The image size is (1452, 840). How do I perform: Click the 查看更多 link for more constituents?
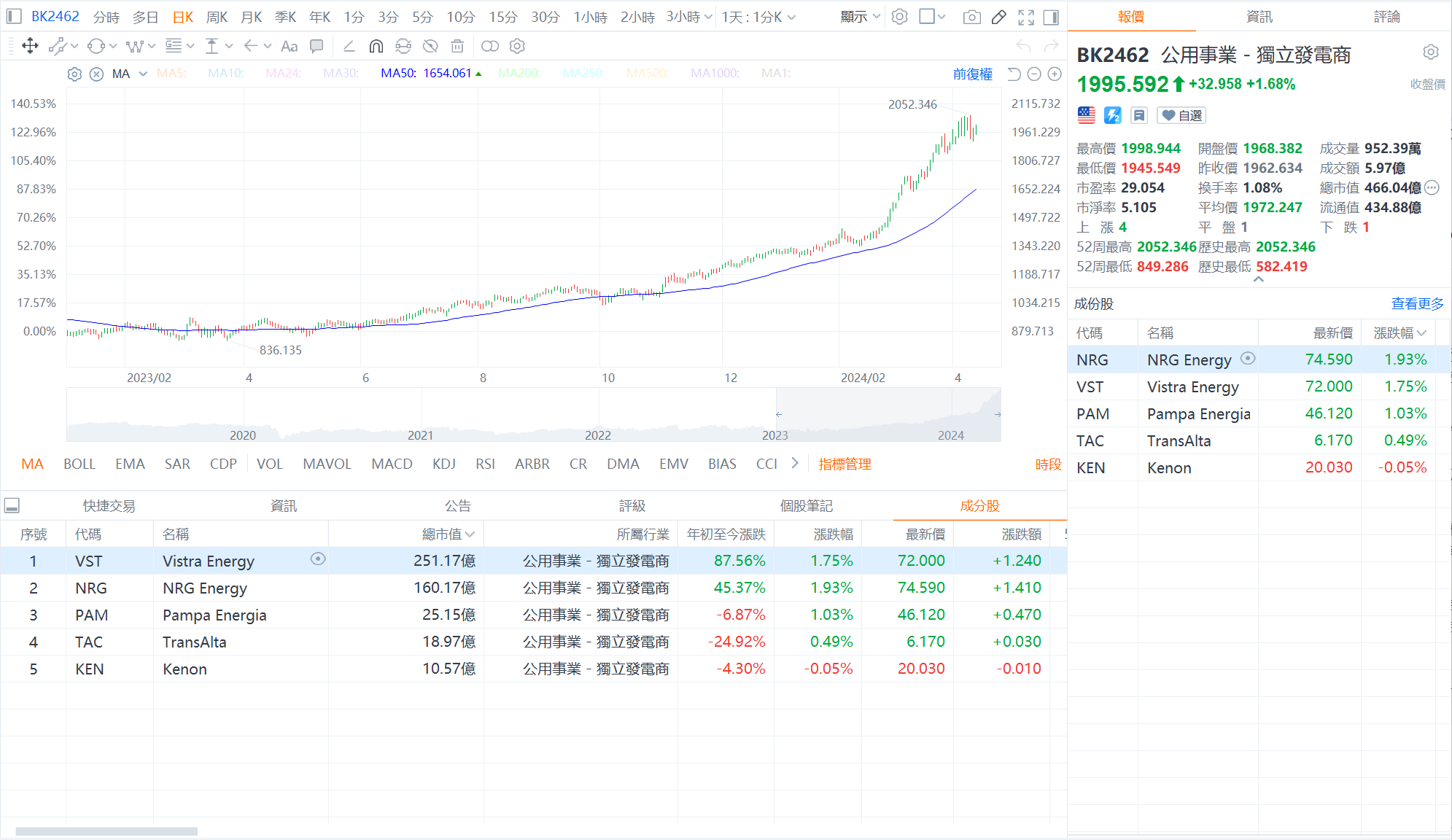(x=1417, y=303)
